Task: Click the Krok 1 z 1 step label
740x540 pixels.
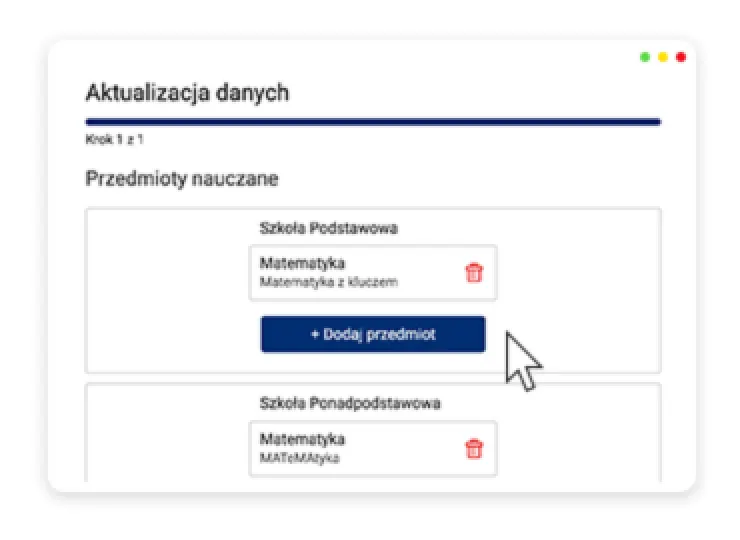Action: coord(114,139)
